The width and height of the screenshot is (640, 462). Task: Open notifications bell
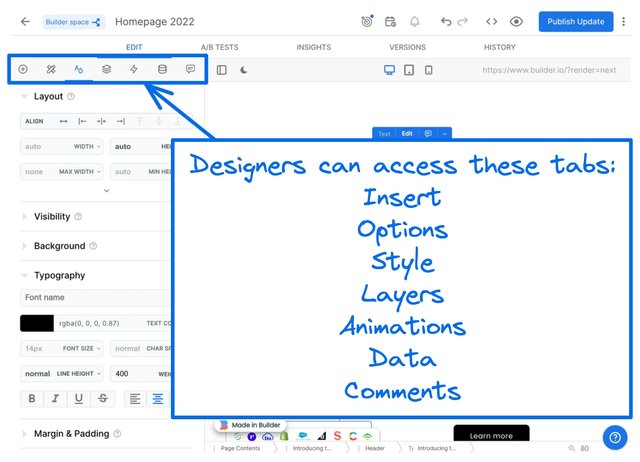tap(414, 22)
